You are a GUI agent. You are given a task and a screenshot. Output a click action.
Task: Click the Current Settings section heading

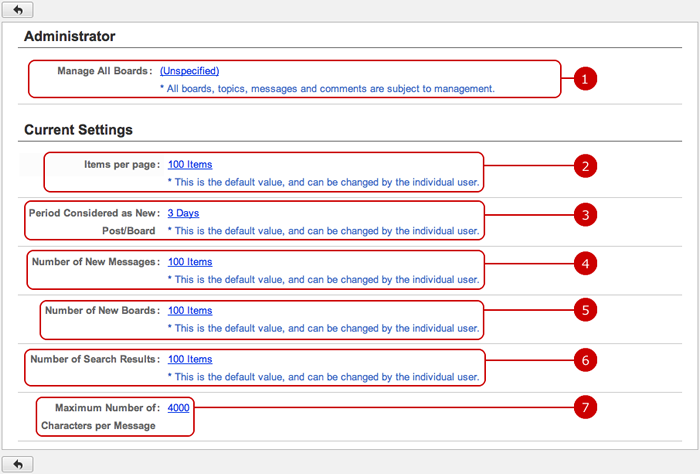pyautogui.click(x=78, y=129)
